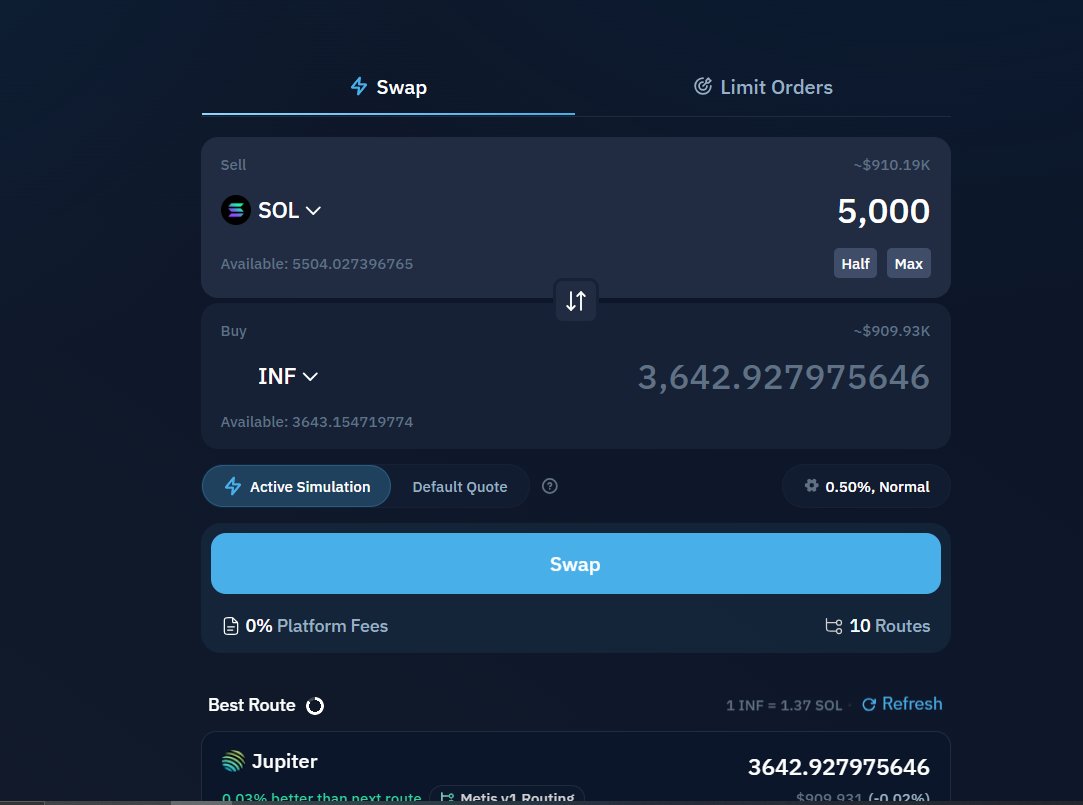Expand the INF buy token dropdown

coord(288,376)
